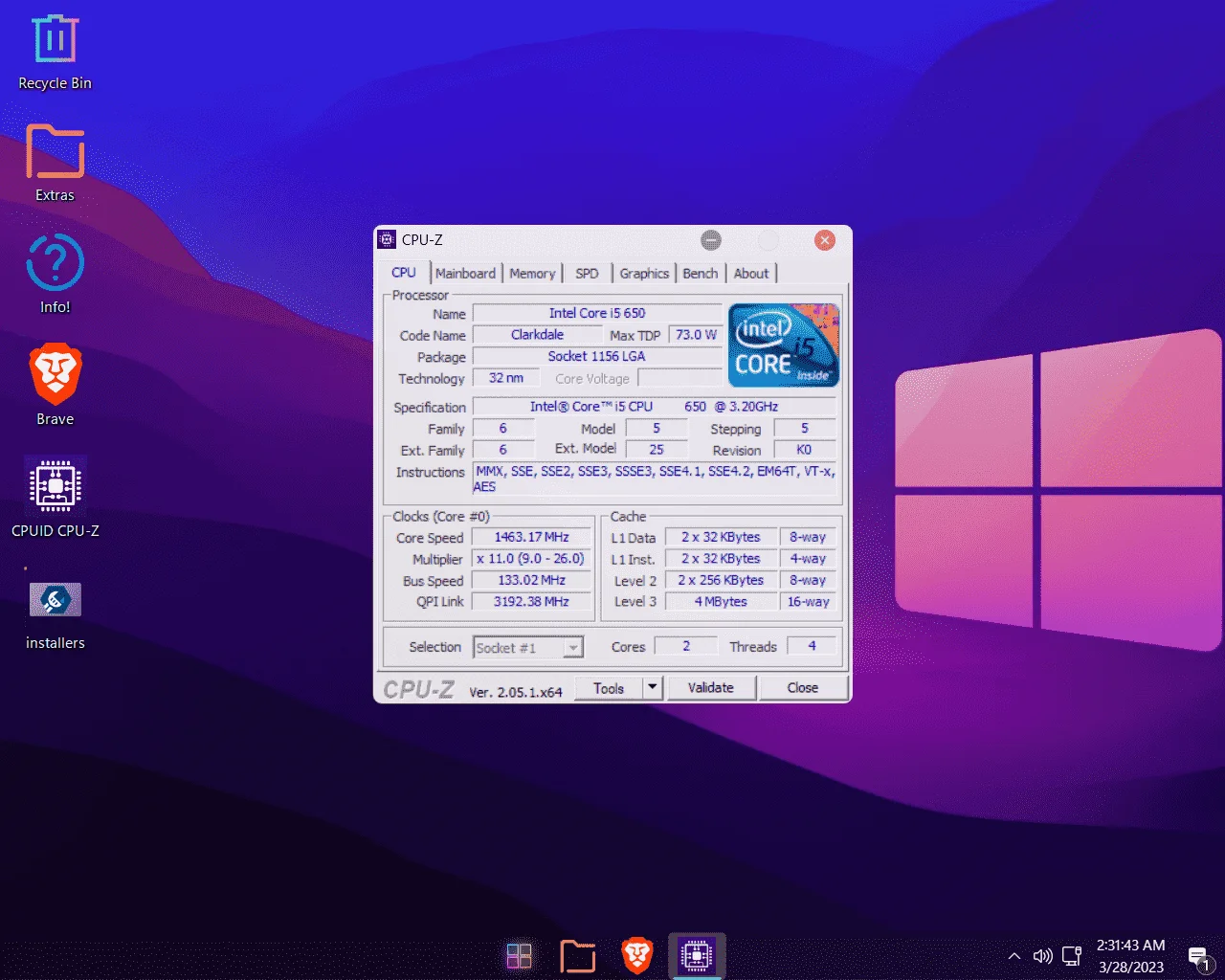The height and width of the screenshot is (980, 1225).
Task: Open the Socket #1 selection dropdown
Action: tap(528, 648)
